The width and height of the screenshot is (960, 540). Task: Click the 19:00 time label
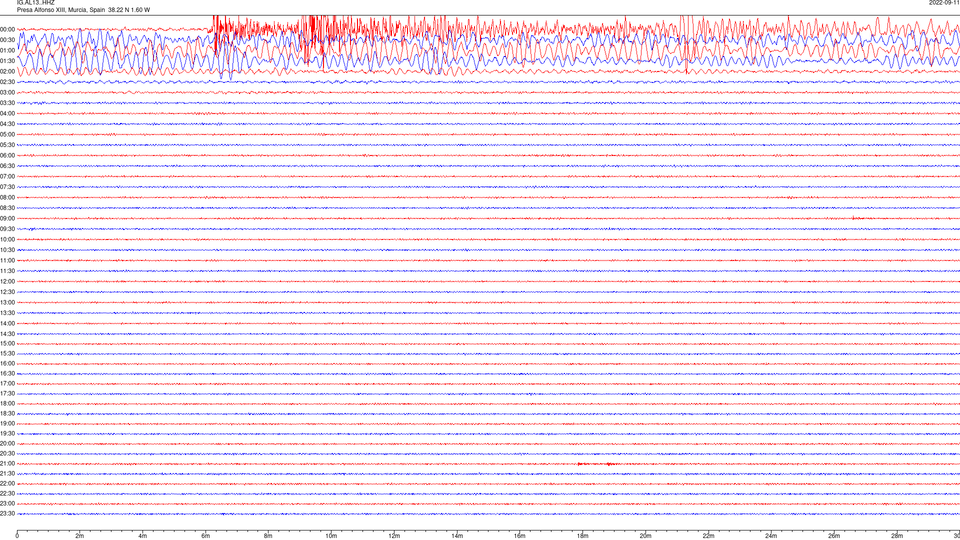7,424
